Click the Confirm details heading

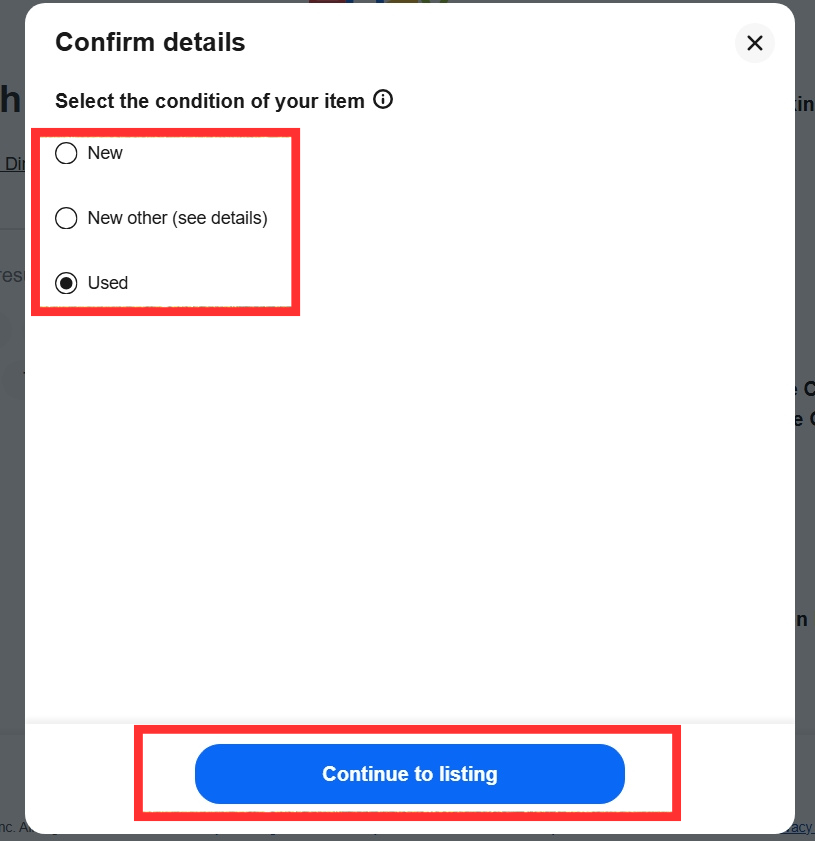click(x=150, y=43)
